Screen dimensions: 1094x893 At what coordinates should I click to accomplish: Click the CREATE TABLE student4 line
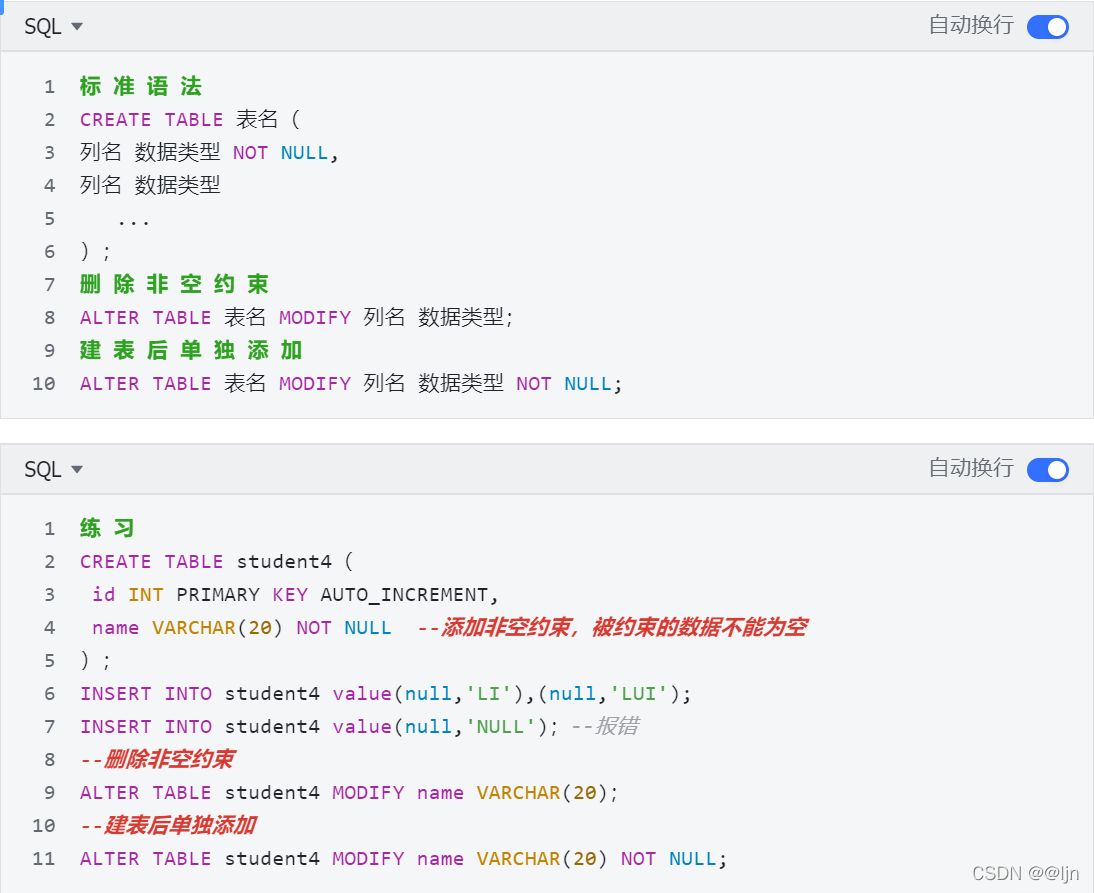216,562
